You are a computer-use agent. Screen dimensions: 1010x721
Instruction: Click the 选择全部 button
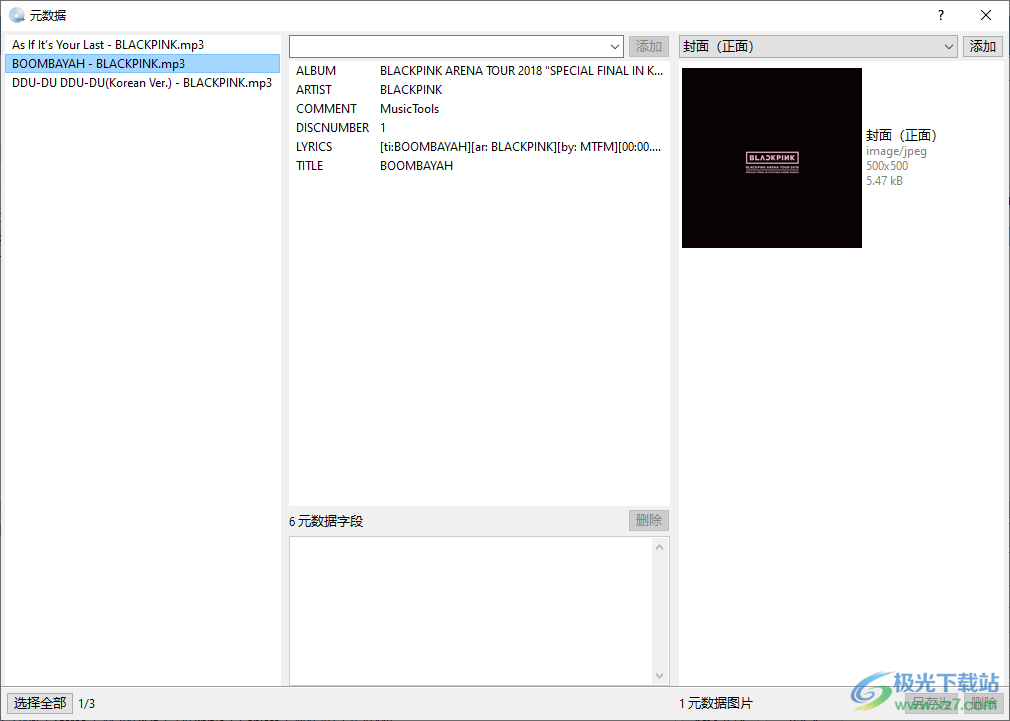click(x=40, y=703)
